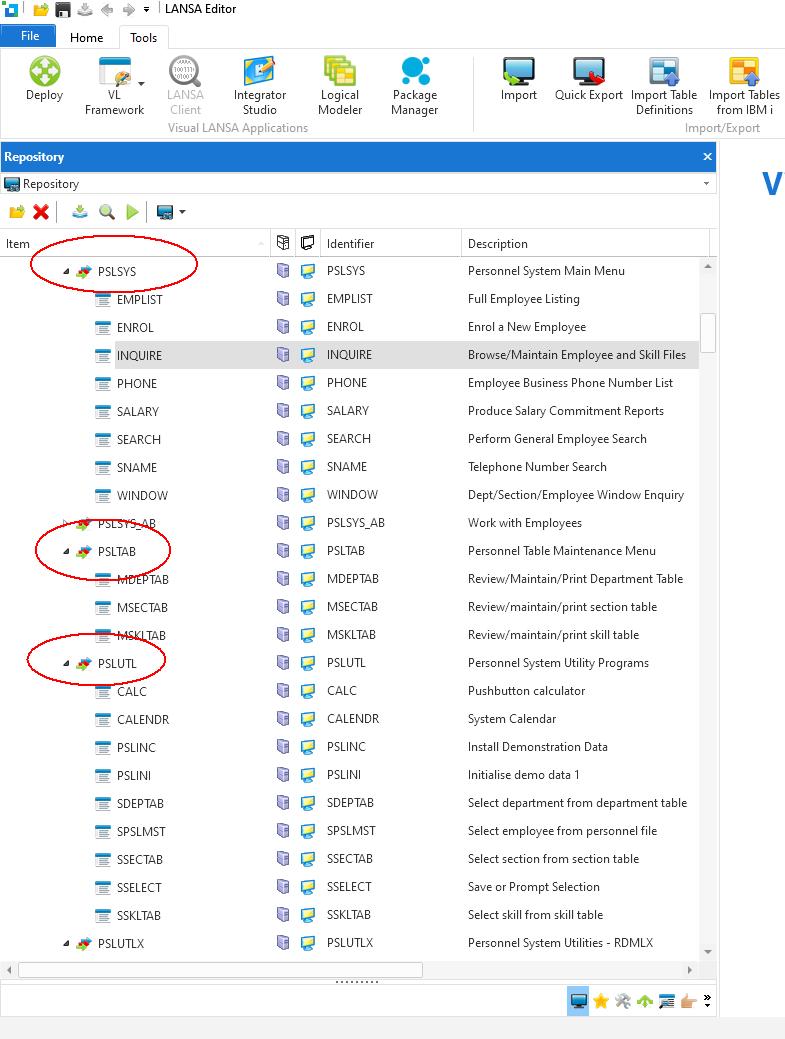Expand the PSLSYS_AB tree node

point(67,523)
